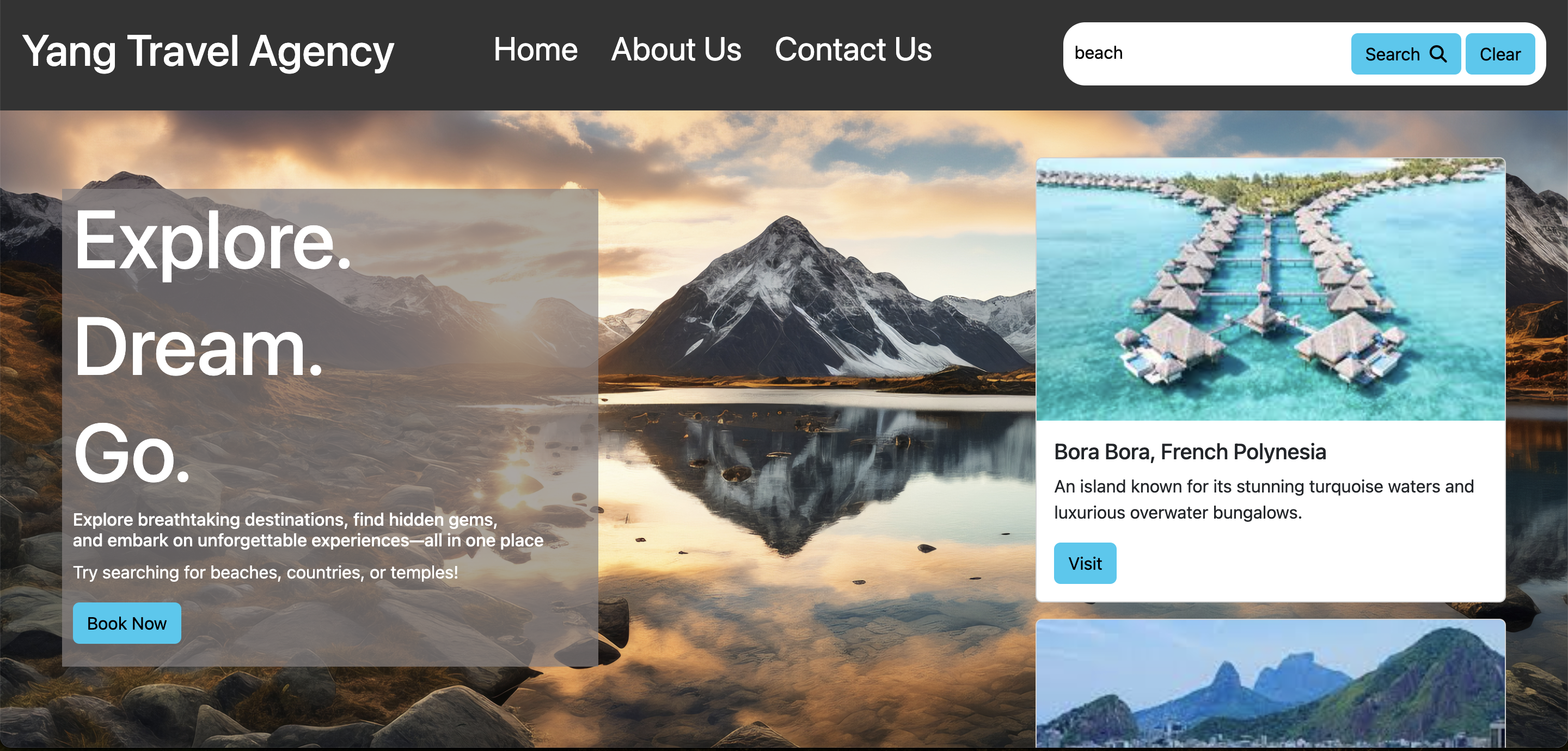The height and width of the screenshot is (751, 1568).
Task: Click the 'Dream.' headline text
Action: [x=198, y=347]
